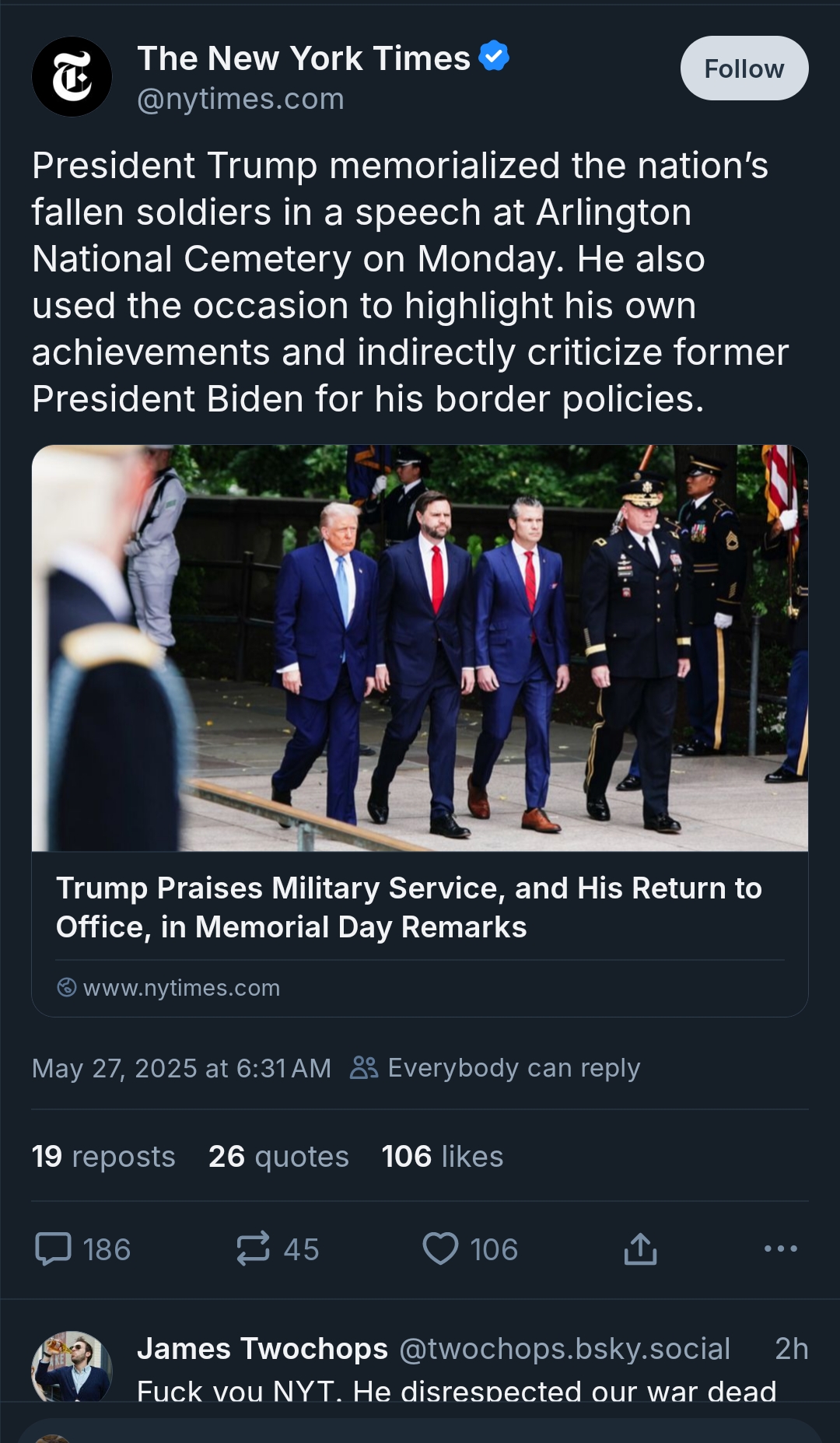Open the Trump Praises Military Service headline
840x1443 pixels.
[409, 907]
